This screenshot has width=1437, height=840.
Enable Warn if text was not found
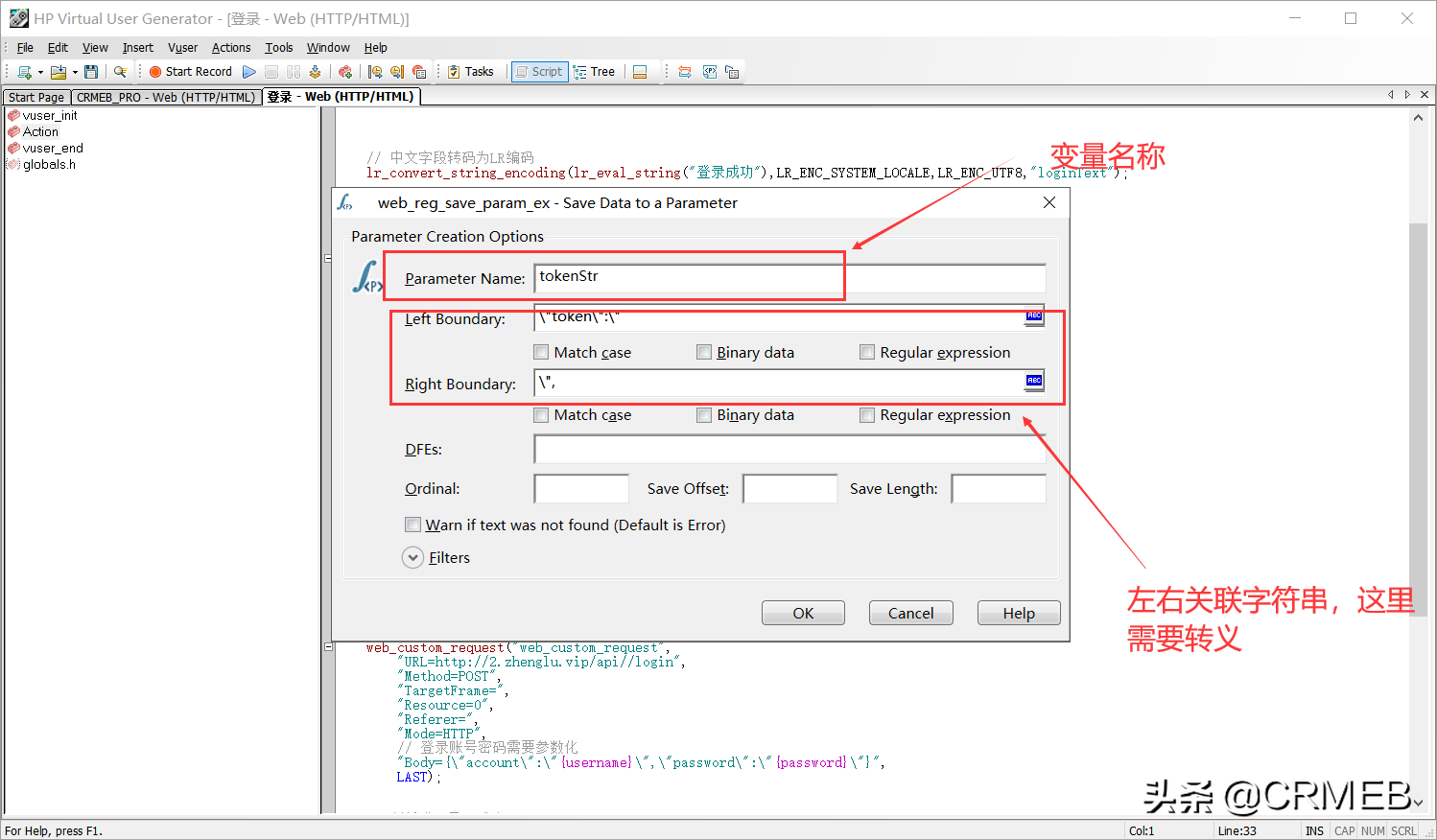[x=412, y=525]
